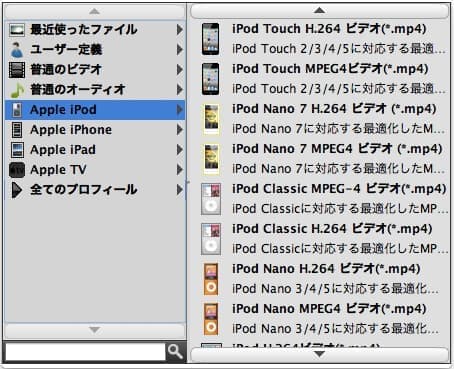The image size is (454, 369).
Task: Click the Apple TV black box icon
Action: point(17,170)
